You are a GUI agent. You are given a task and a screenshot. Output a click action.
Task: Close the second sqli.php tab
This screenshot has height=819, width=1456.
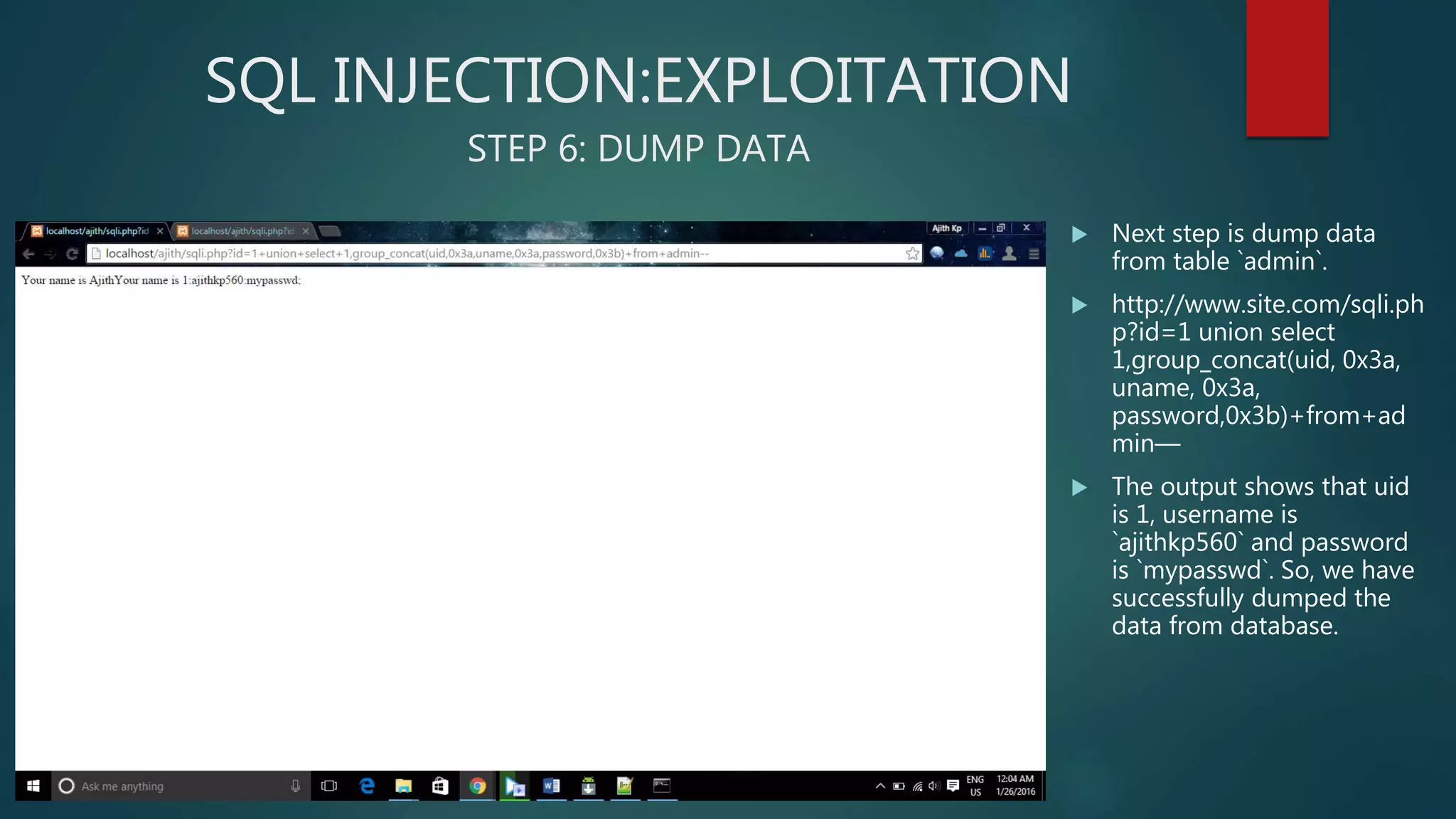coord(306,231)
